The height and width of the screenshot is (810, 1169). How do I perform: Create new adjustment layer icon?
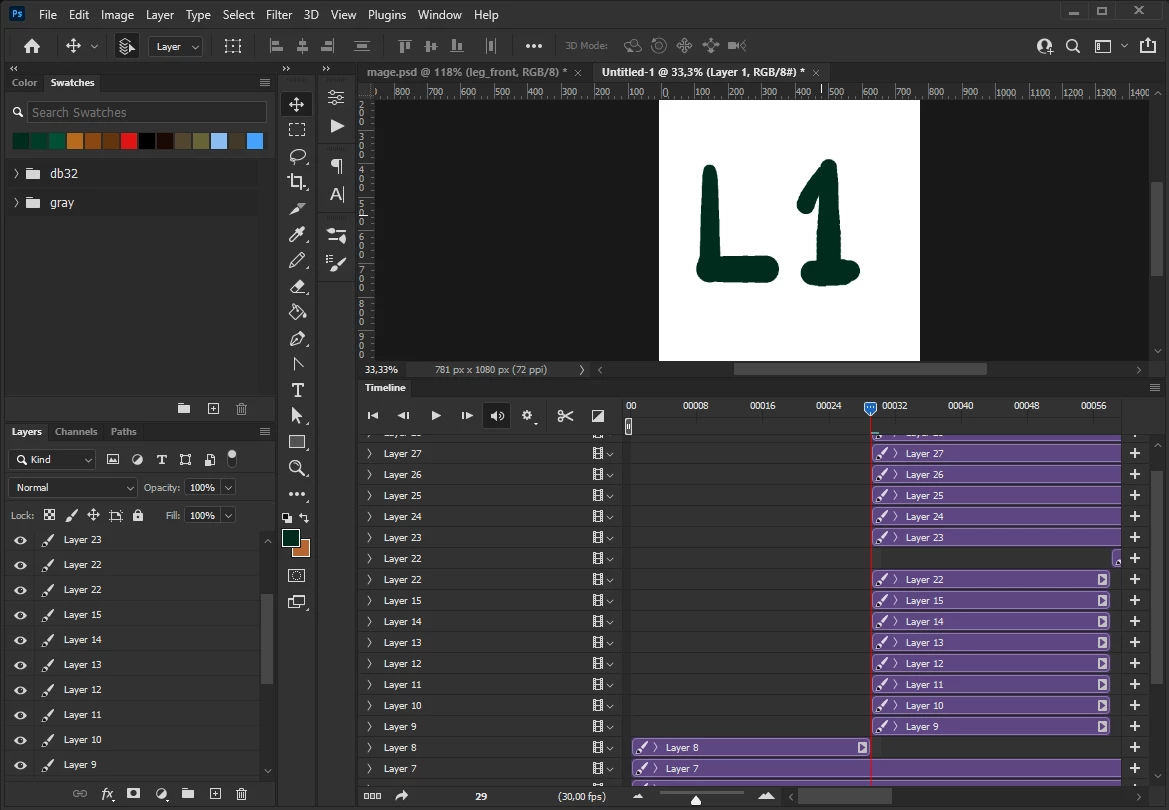[x=162, y=794]
